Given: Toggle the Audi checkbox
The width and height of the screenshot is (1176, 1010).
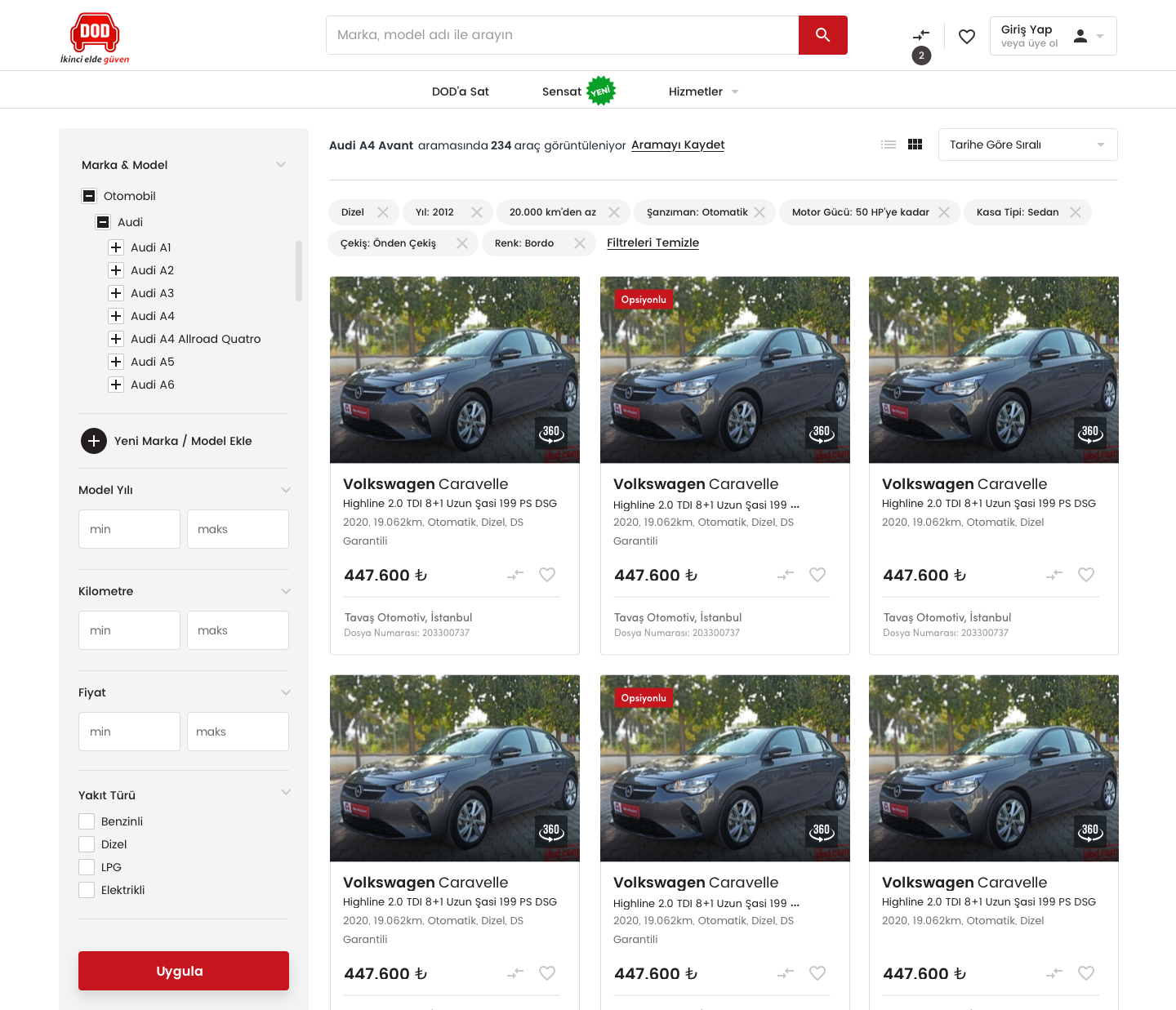Looking at the screenshot, I should [103, 222].
